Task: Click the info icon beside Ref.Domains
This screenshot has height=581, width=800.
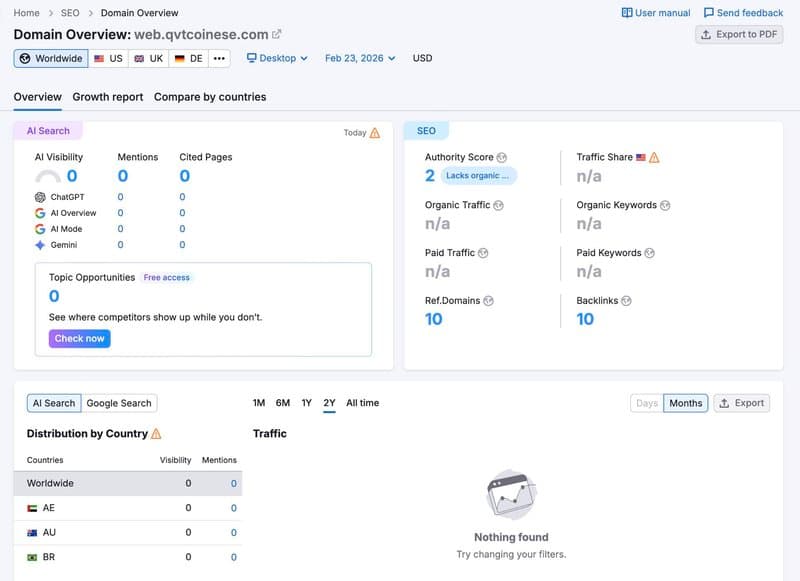Action: click(x=488, y=301)
